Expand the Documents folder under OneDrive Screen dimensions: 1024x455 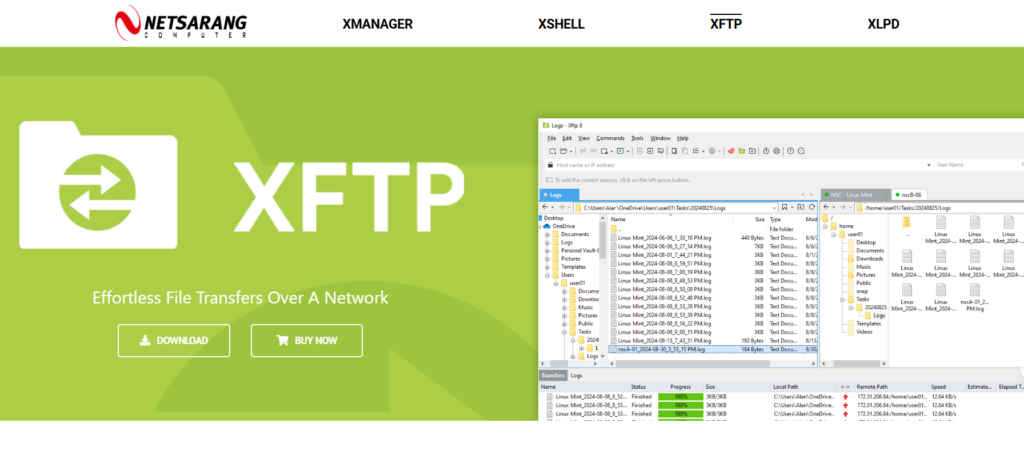click(x=547, y=234)
